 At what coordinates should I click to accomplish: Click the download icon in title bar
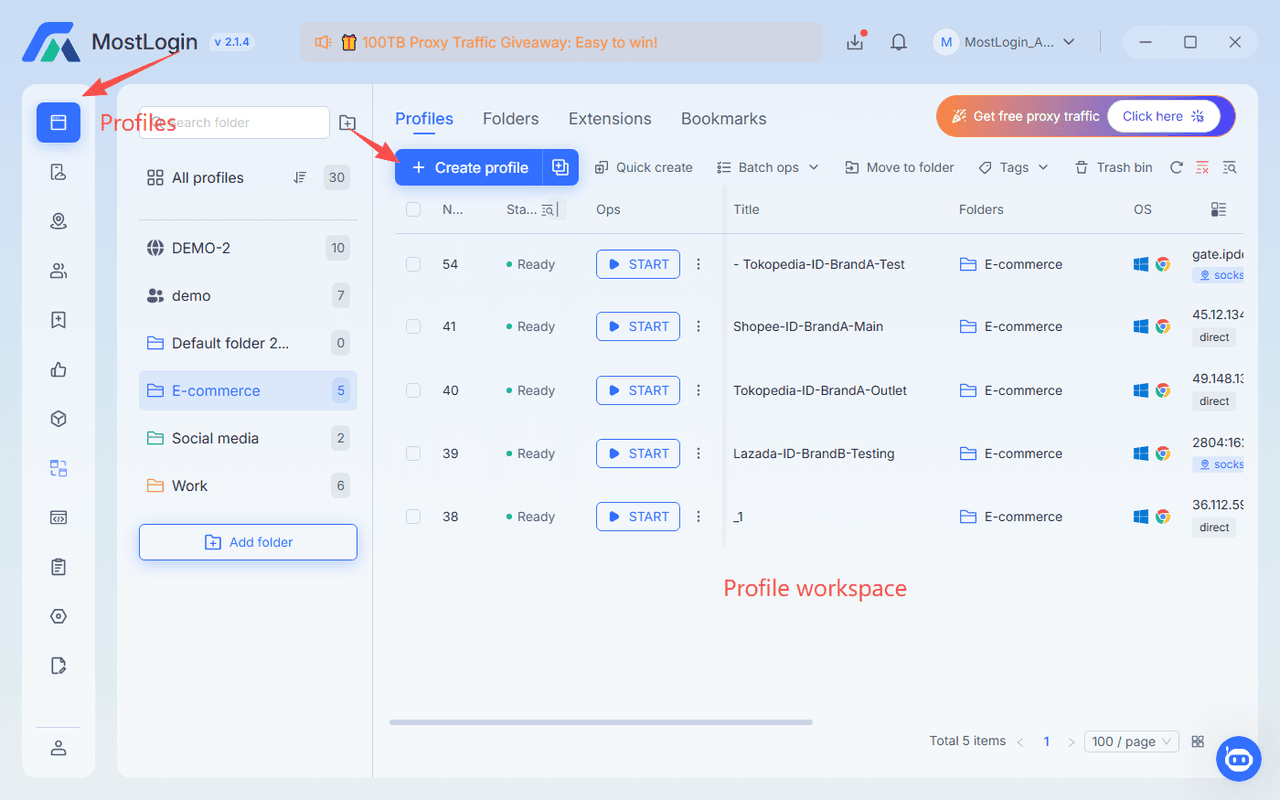(x=855, y=42)
